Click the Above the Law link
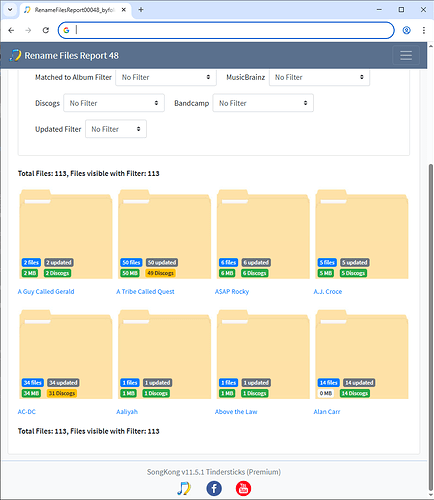This screenshot has width=434, height=500. (236, 412)
